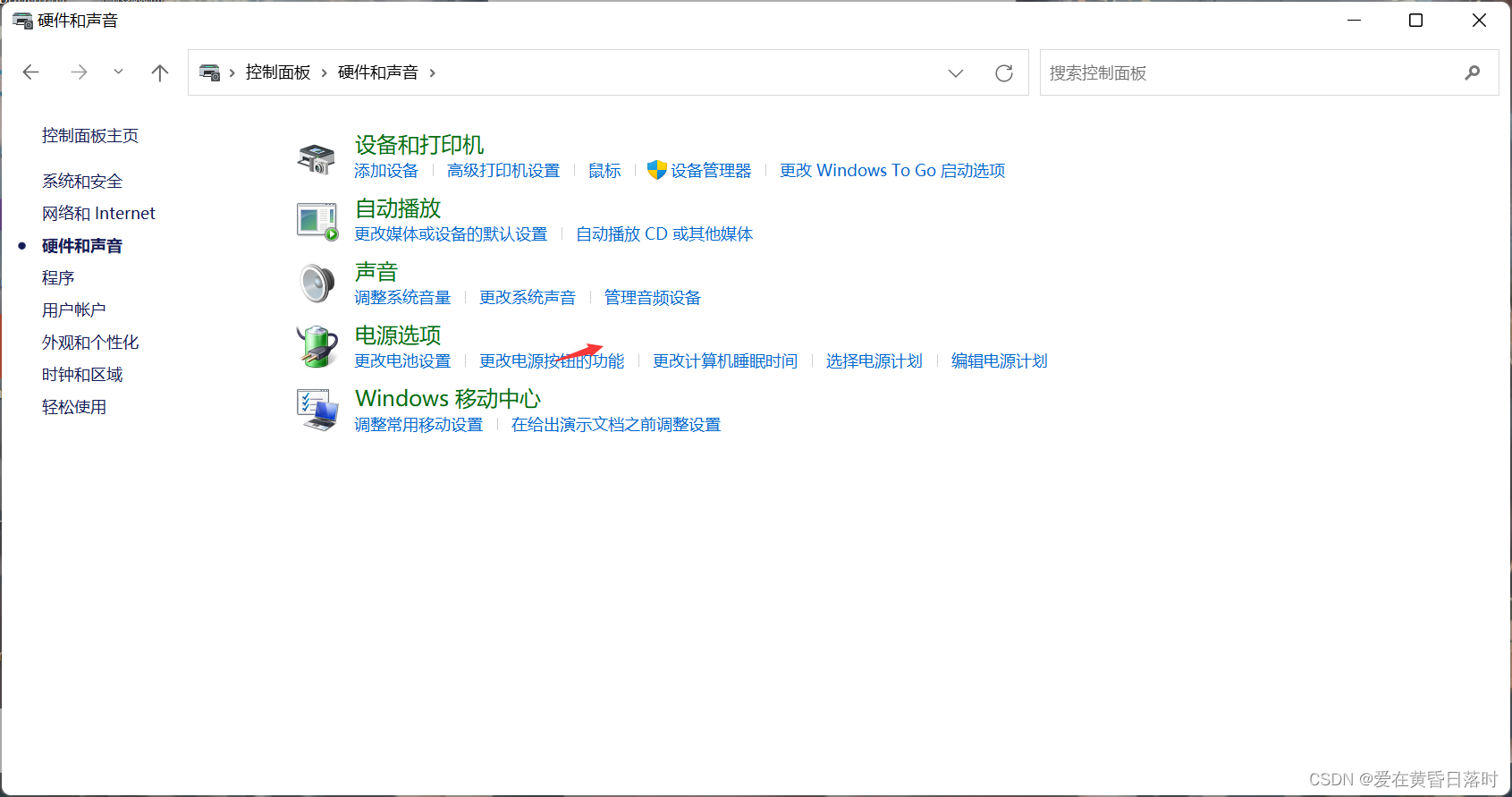Open 设备管理器 link
Screen dimensions: 1512x797
[711, 171]
